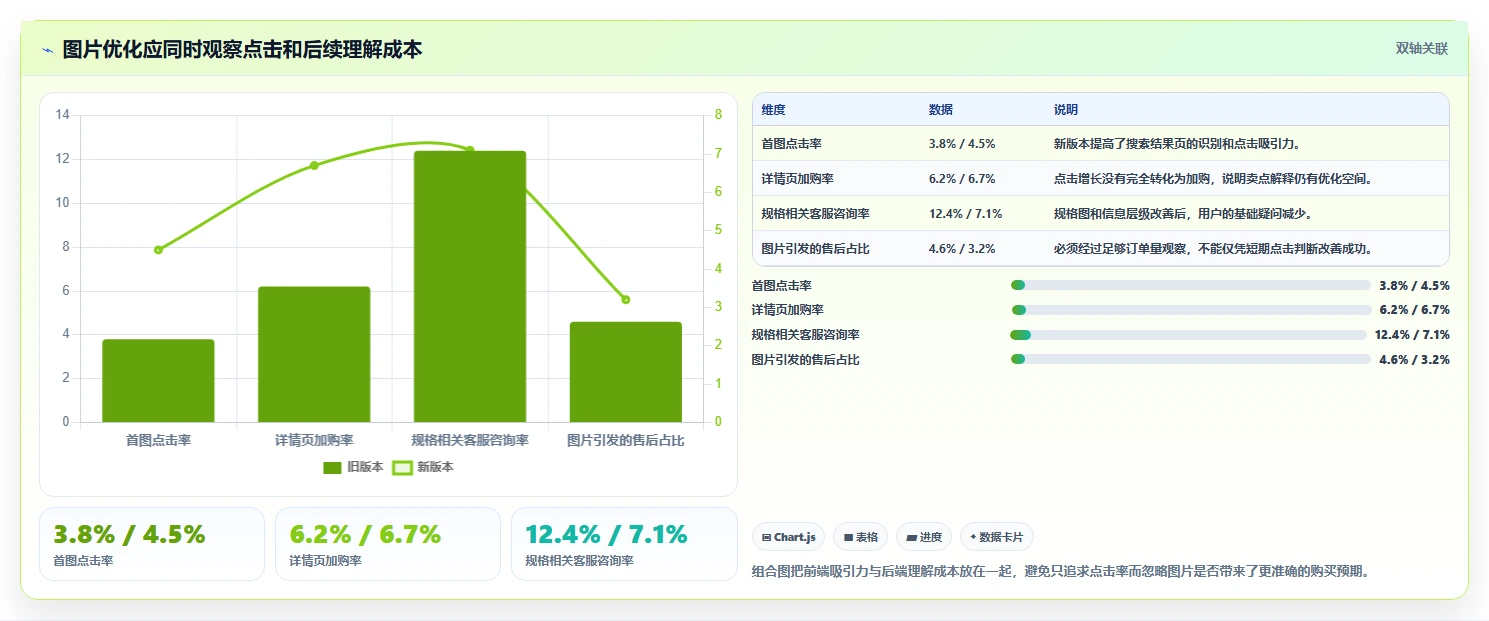Image resolution: width=1489 pixels, height=621 pixels.
Task: Click right axis value 8
Action: 718,115
